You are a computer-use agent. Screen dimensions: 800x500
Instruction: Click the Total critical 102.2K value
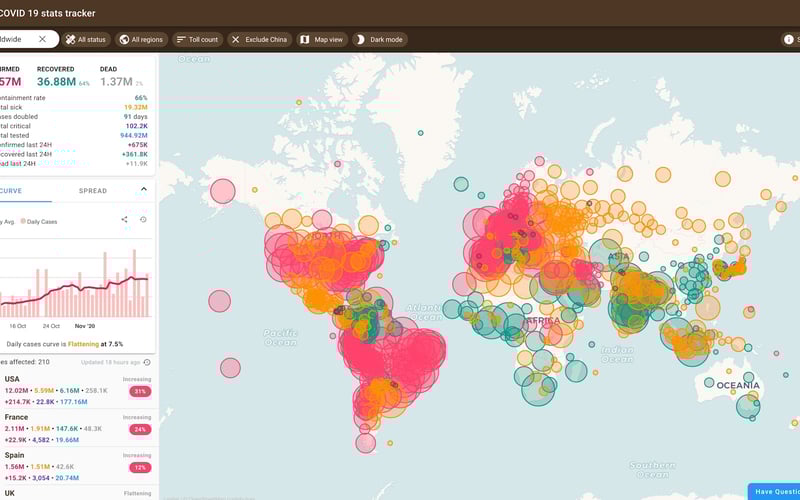(137, 126)
